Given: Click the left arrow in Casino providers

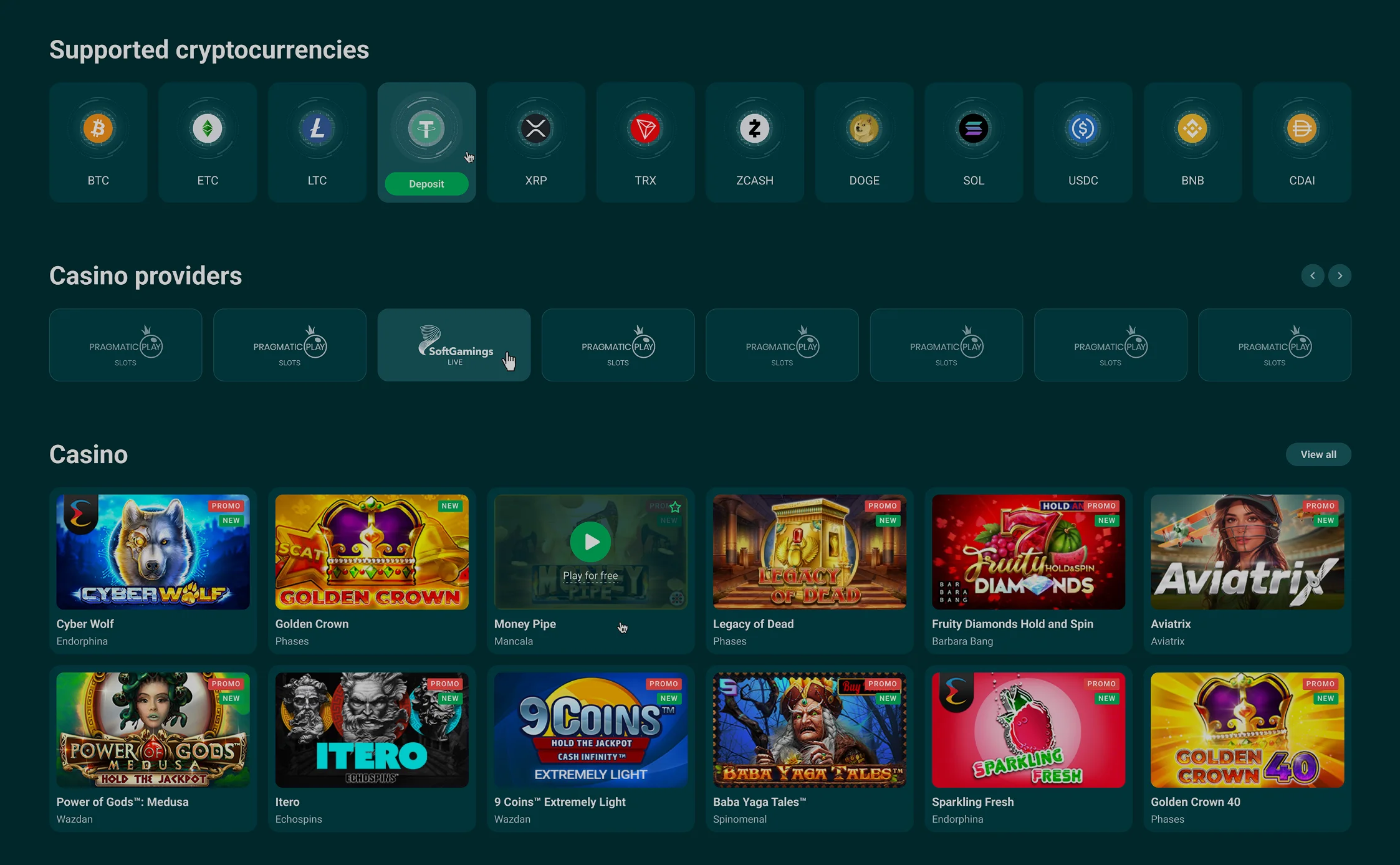Looking at the screenshot, I should pyautogui.click(x=1313, y=275).
